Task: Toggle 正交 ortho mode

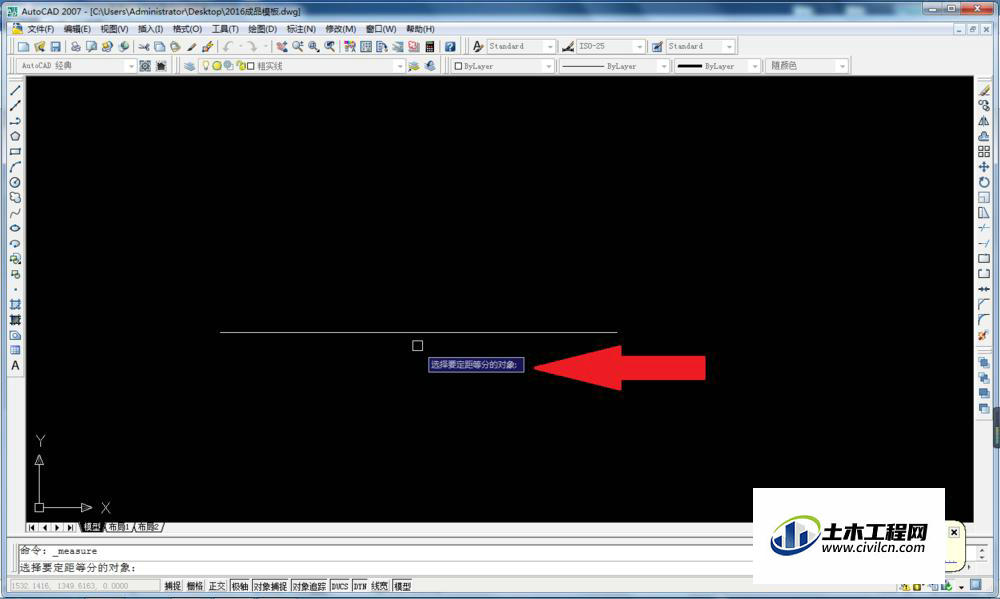Action: (217, 586)
